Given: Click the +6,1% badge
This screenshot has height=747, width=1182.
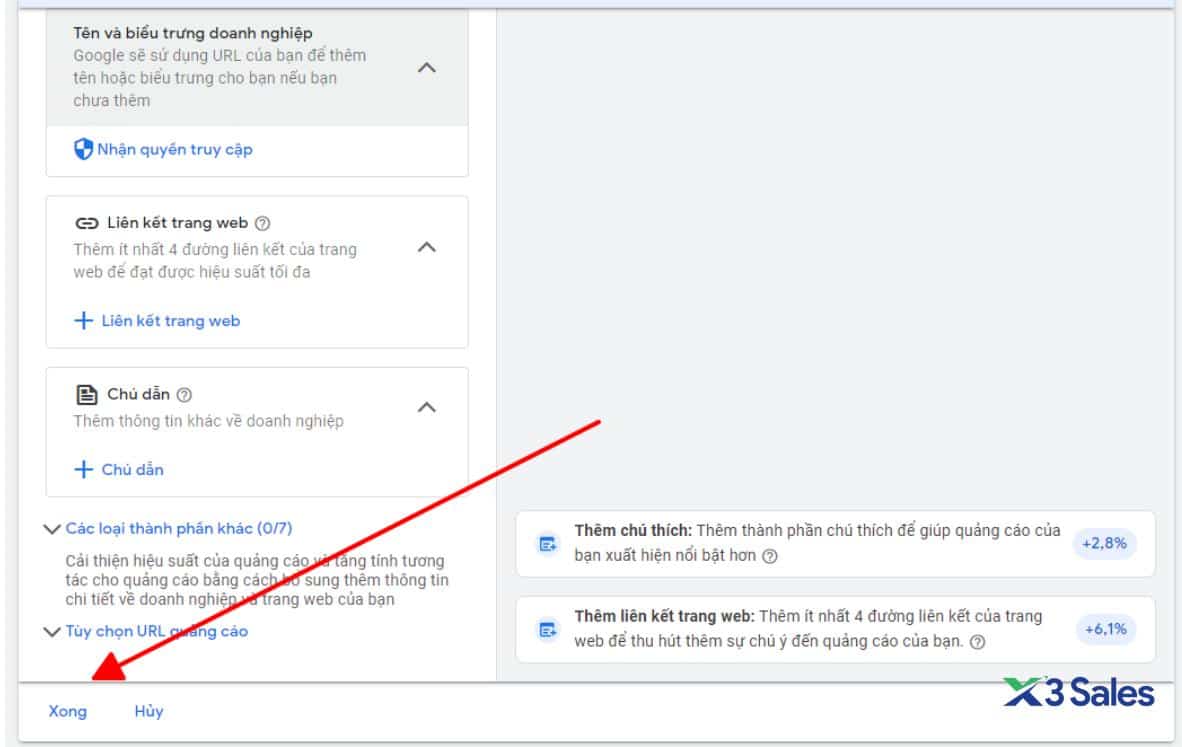Looking at the screenshot, I should (1105, 629).
